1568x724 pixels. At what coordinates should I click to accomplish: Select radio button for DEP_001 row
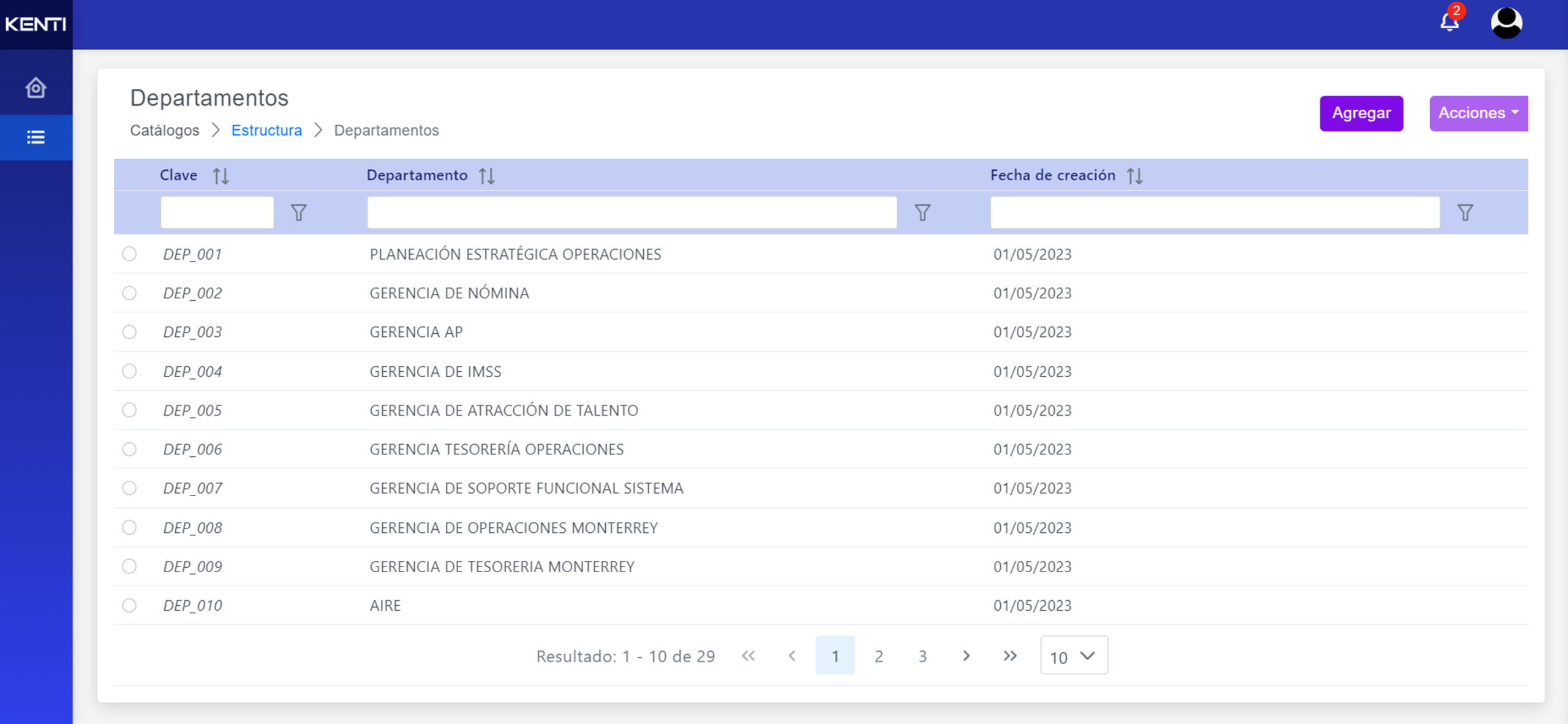129,254
